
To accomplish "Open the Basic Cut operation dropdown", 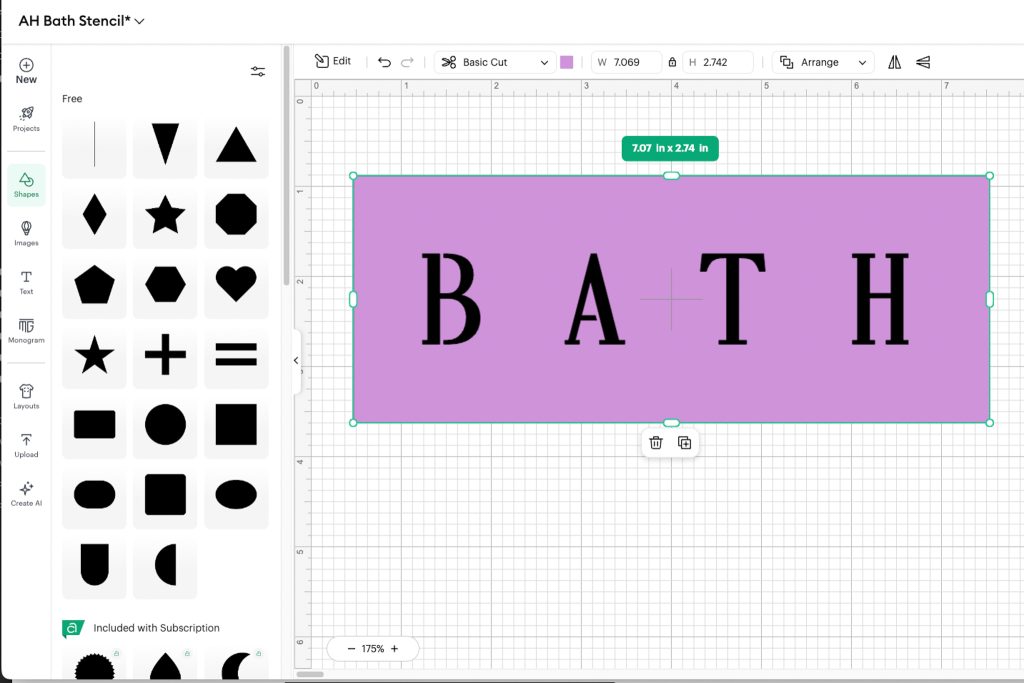I will click(494, 61).
